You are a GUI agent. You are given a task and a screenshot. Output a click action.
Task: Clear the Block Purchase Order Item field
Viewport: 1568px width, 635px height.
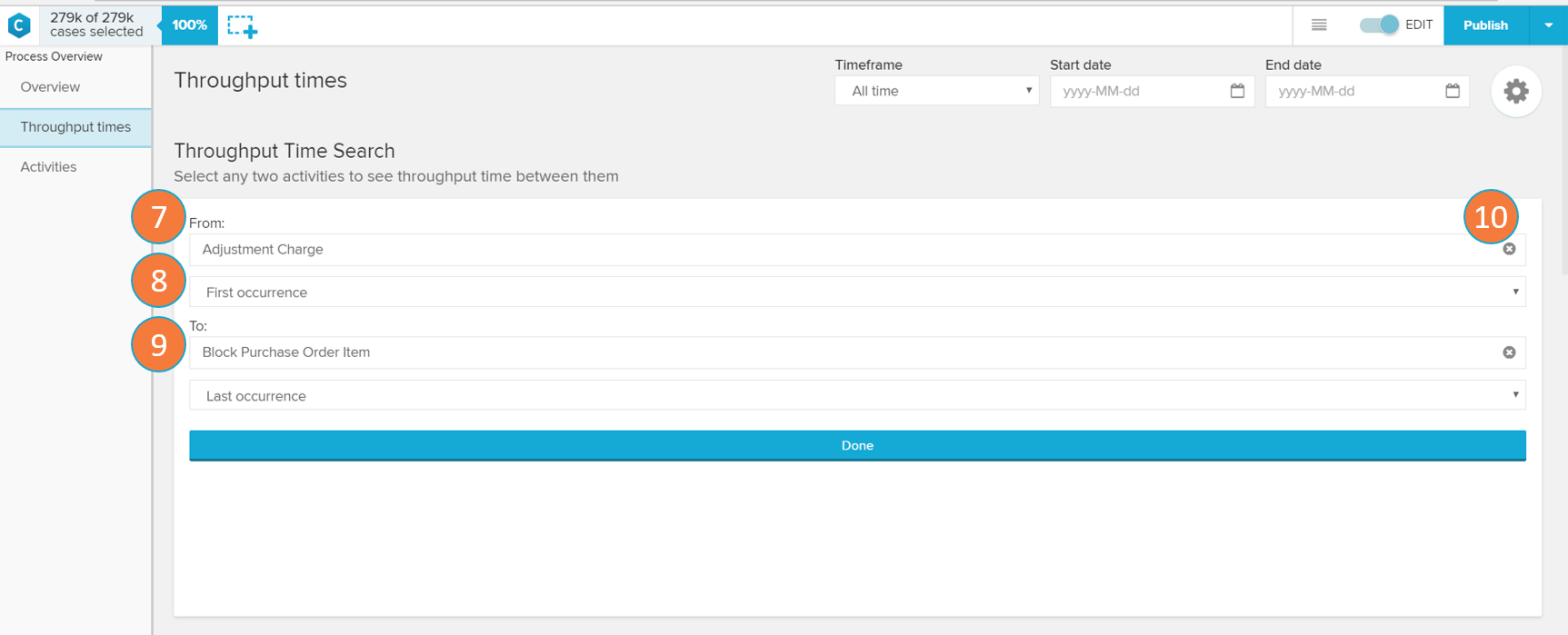tap(1509, 352)
